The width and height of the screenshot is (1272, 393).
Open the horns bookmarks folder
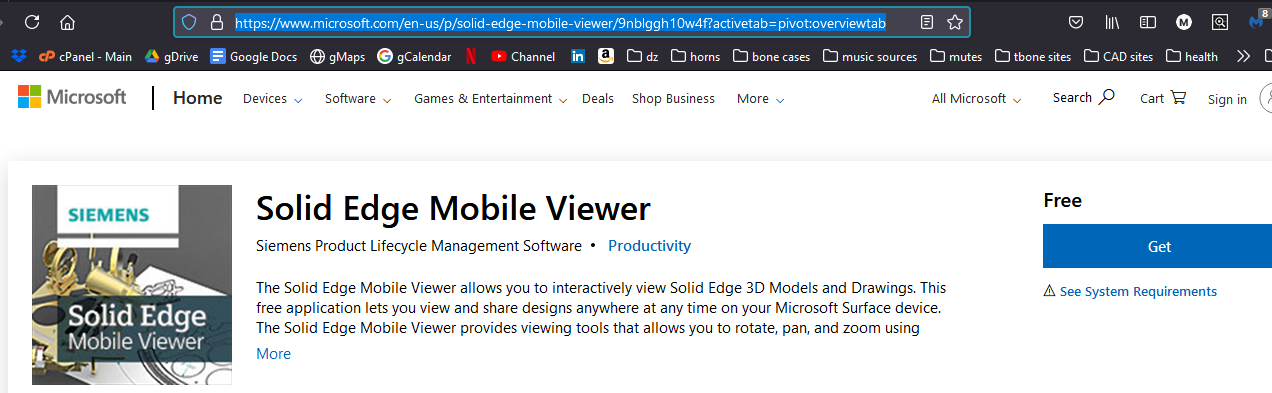click(695, 57)
